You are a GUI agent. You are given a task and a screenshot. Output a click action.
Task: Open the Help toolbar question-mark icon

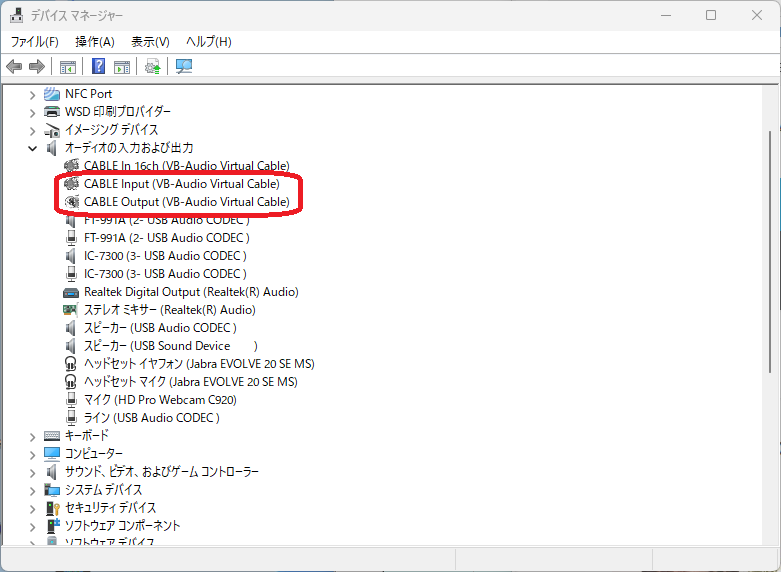(99, 66)
